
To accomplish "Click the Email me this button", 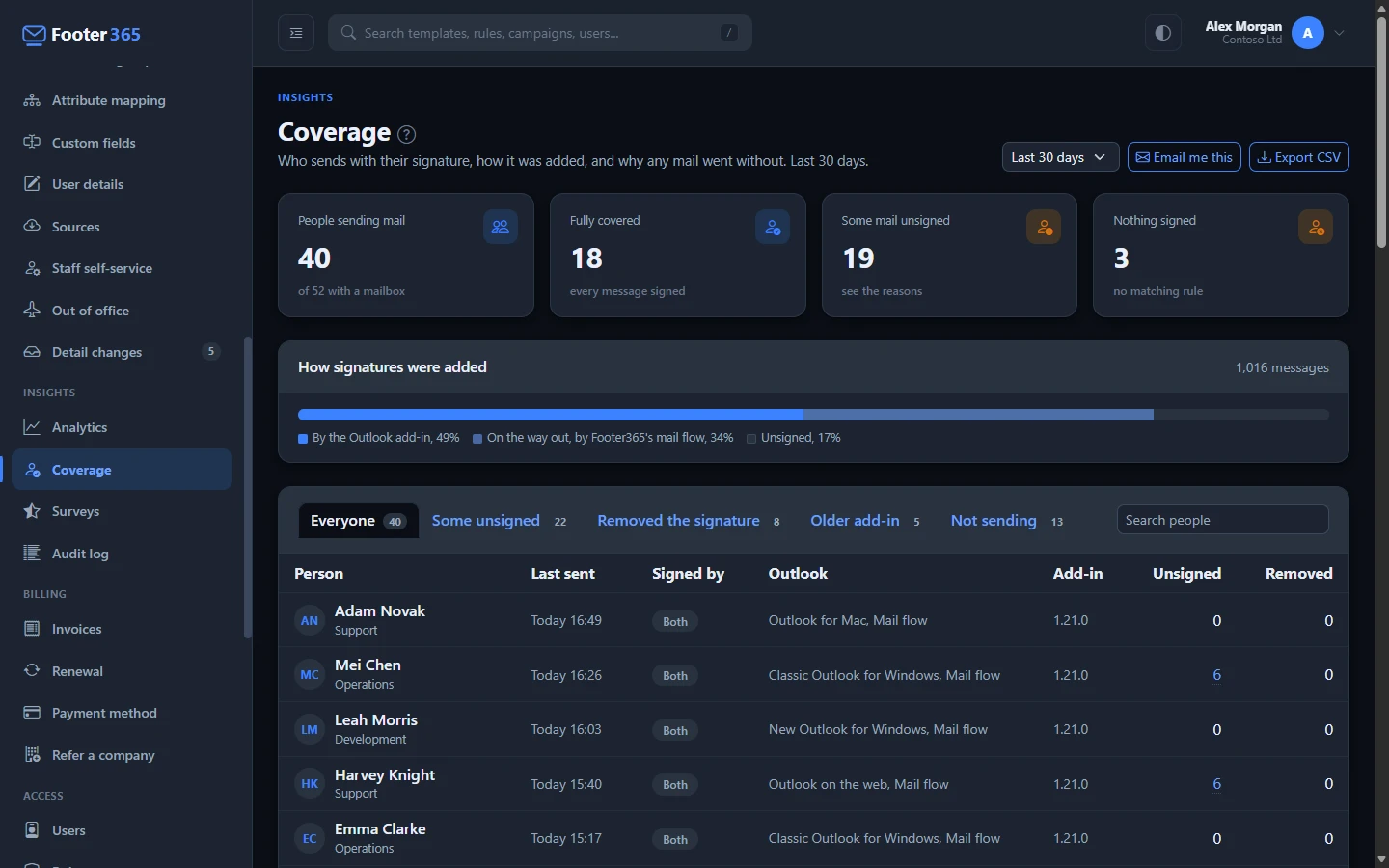I will coord(1184,157).
